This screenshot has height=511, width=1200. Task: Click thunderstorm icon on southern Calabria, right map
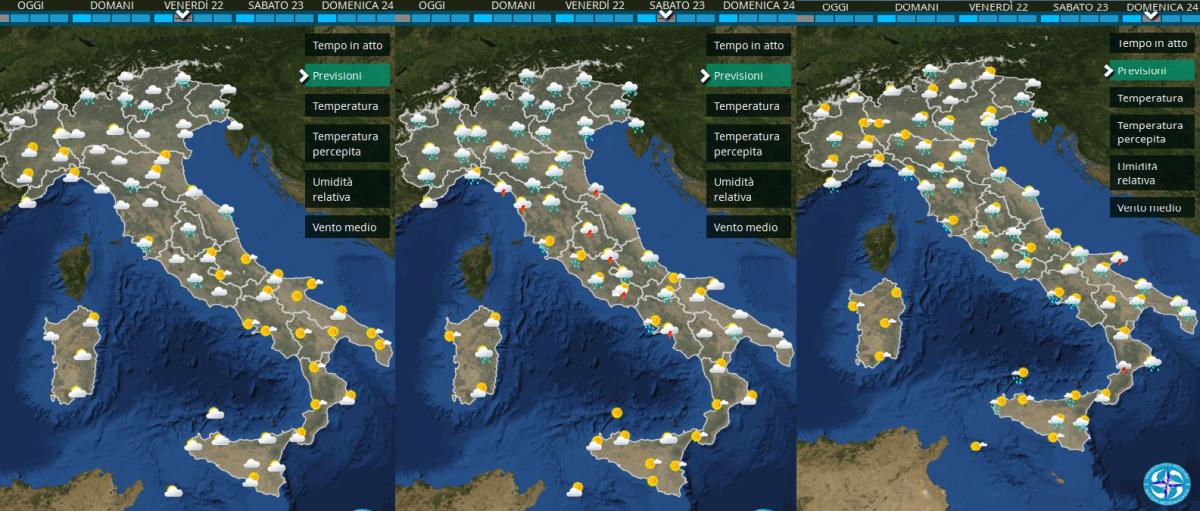[1124, 367]
